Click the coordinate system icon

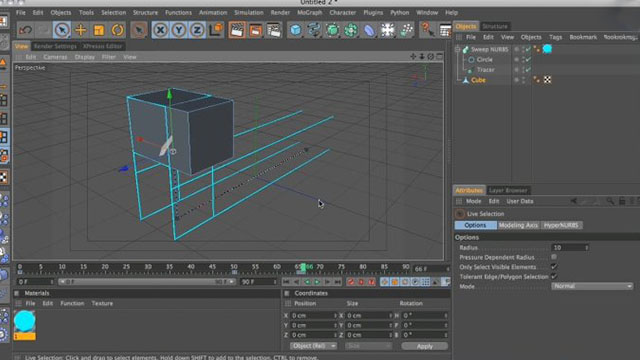point(216,29)
